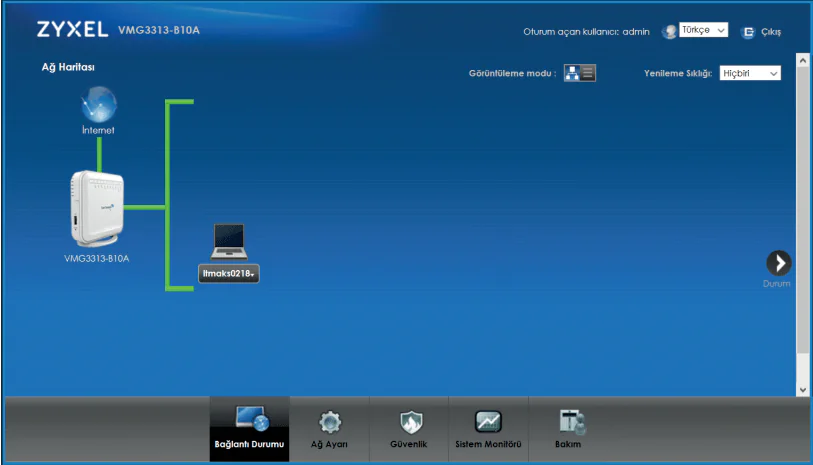Expand the ltmaks0218 device menu
Viewport: 813px width, 465px height.
229,273
